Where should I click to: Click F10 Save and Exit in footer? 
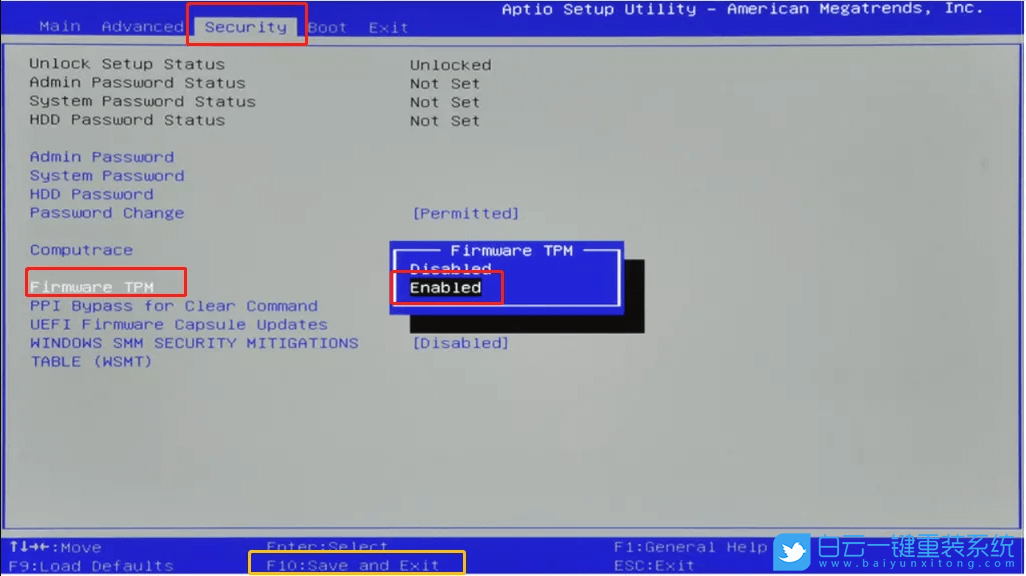click(356, 563)
